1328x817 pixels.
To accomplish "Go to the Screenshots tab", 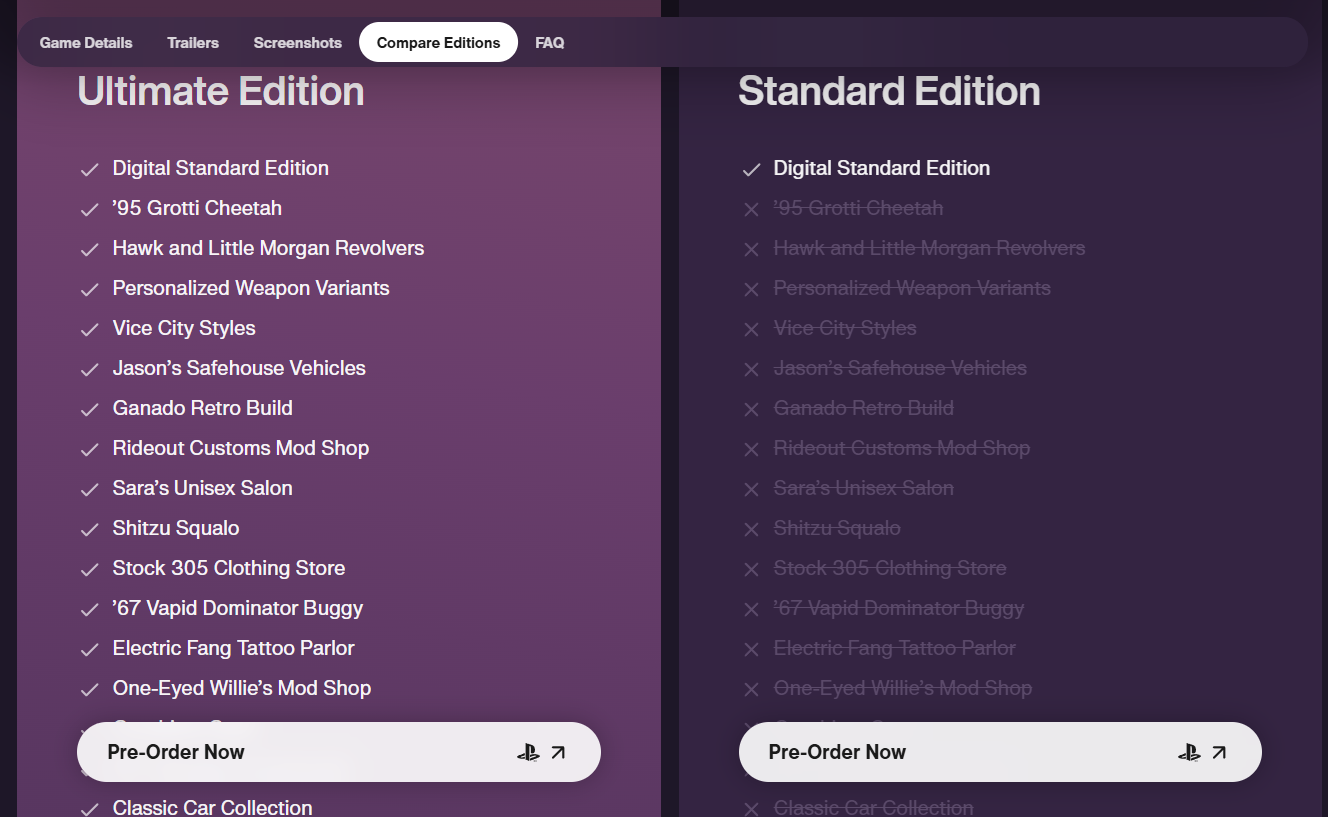I will tap(298, 43).
